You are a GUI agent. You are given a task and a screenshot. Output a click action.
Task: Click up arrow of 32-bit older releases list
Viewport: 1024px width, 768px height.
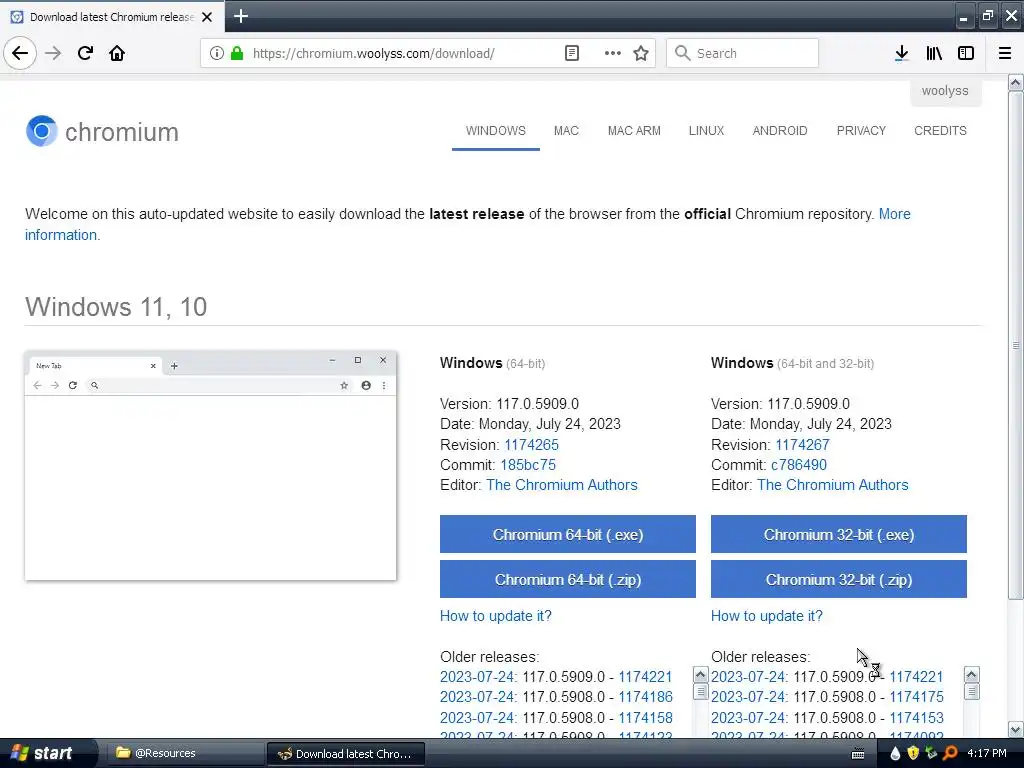(972, 675)
